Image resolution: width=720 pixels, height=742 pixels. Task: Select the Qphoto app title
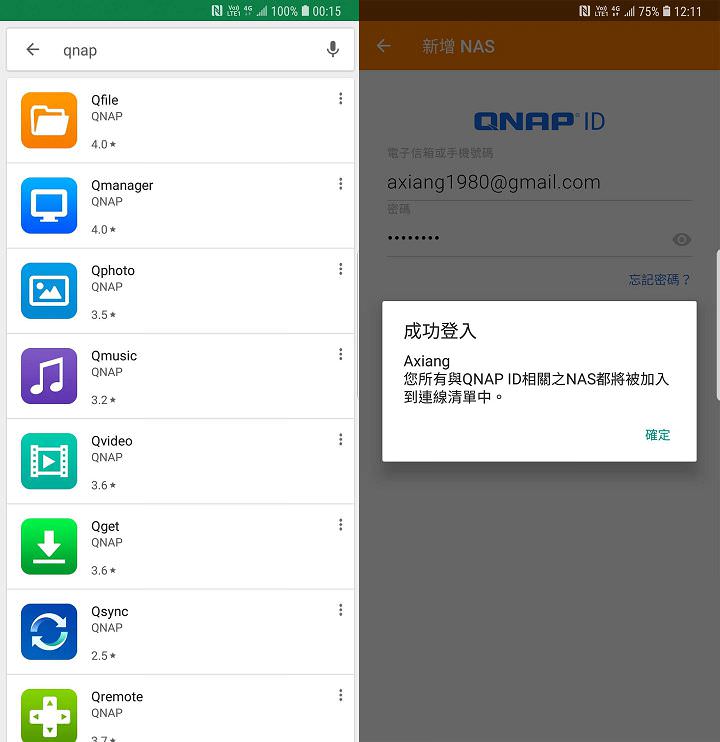(x=113, y=271)
